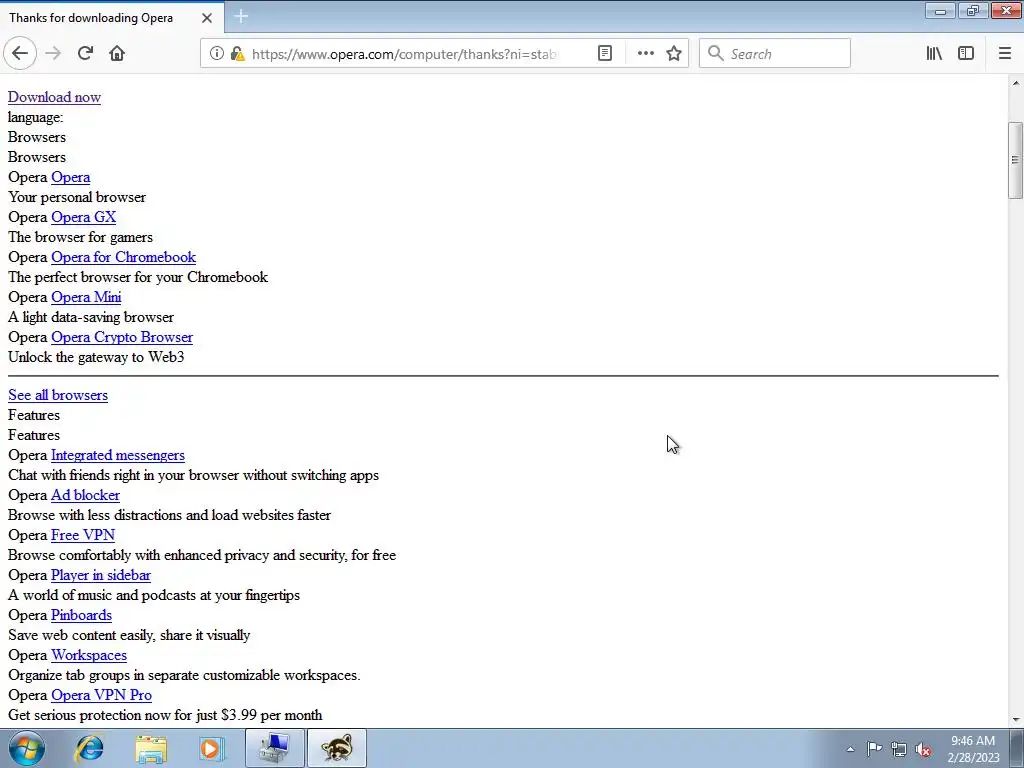Open the Opera GX link
1024x768 pixels.
tap(84, 217)
